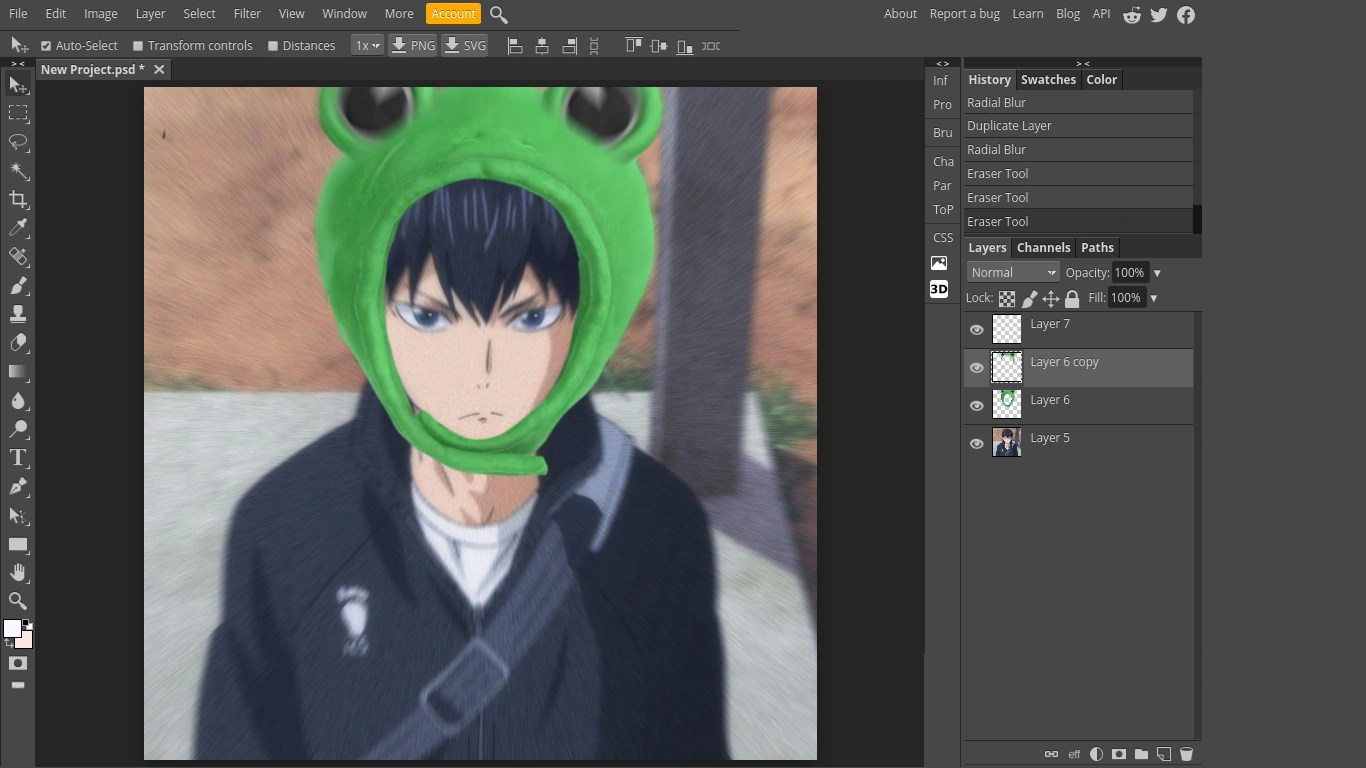1366x768 pixels.
Task: Select the Rectangle shape tool
Action: click(18, 545)
